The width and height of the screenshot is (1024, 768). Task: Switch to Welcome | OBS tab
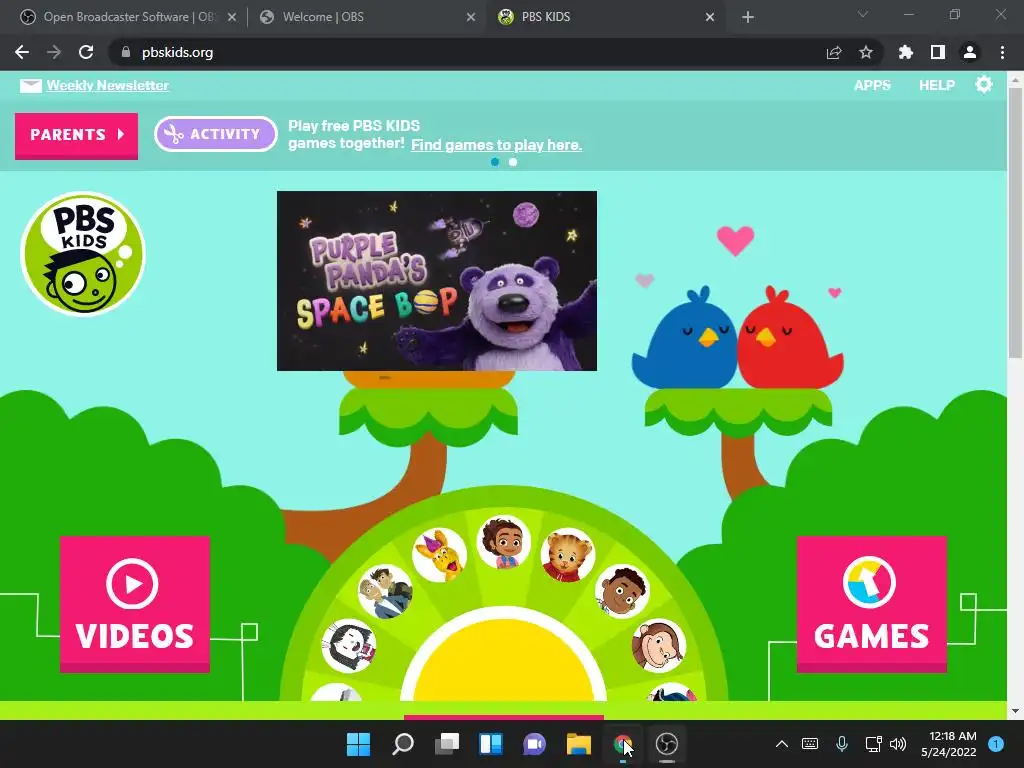point(366,17)
